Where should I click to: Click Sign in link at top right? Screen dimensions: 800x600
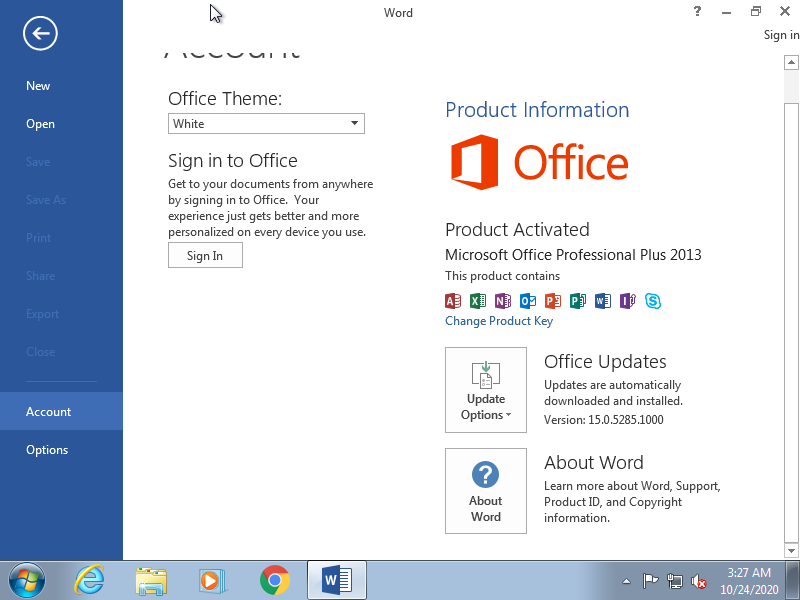(x=781, y=35)
